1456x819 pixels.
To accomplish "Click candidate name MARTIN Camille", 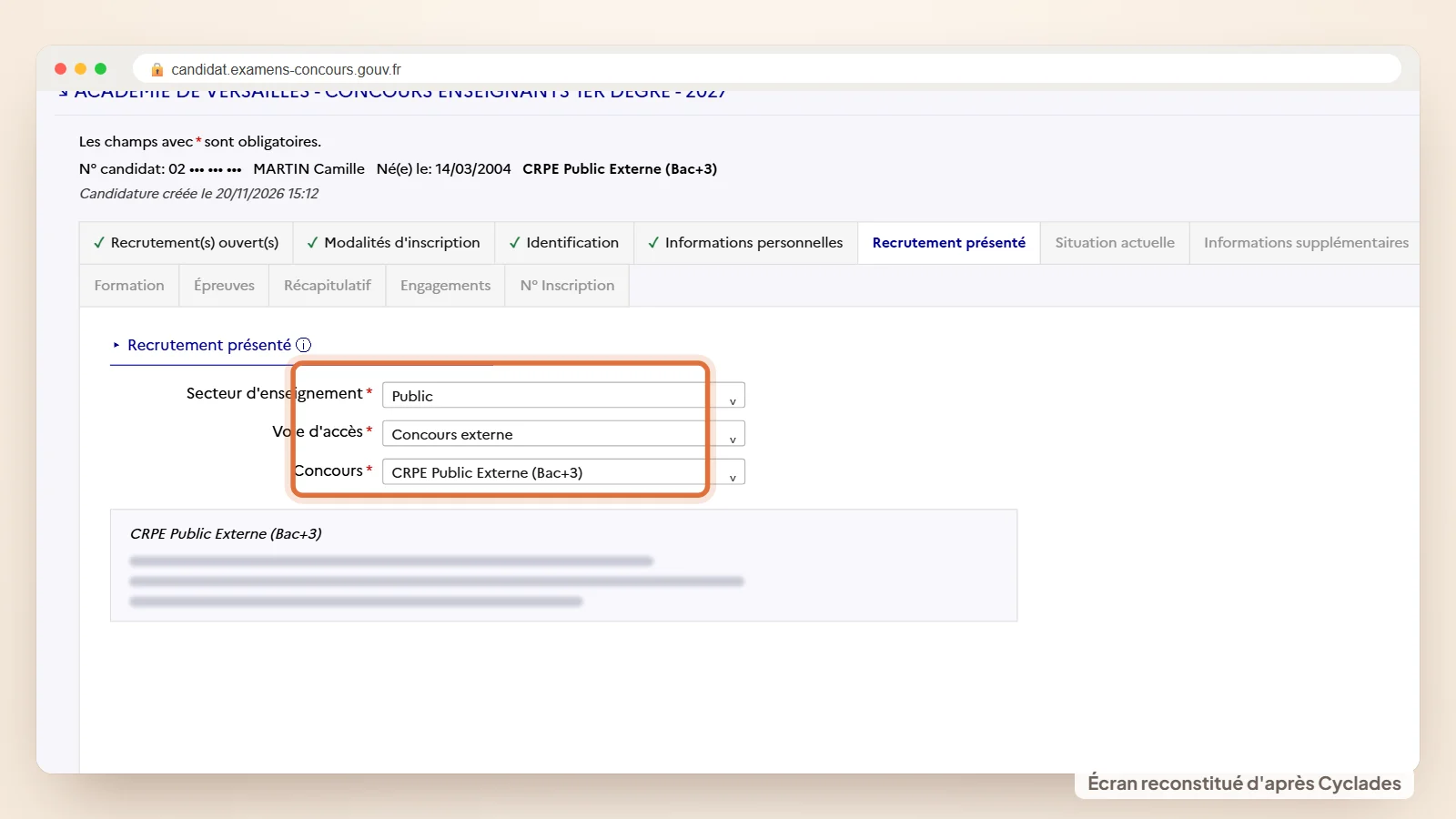I will tap(308, 169).
